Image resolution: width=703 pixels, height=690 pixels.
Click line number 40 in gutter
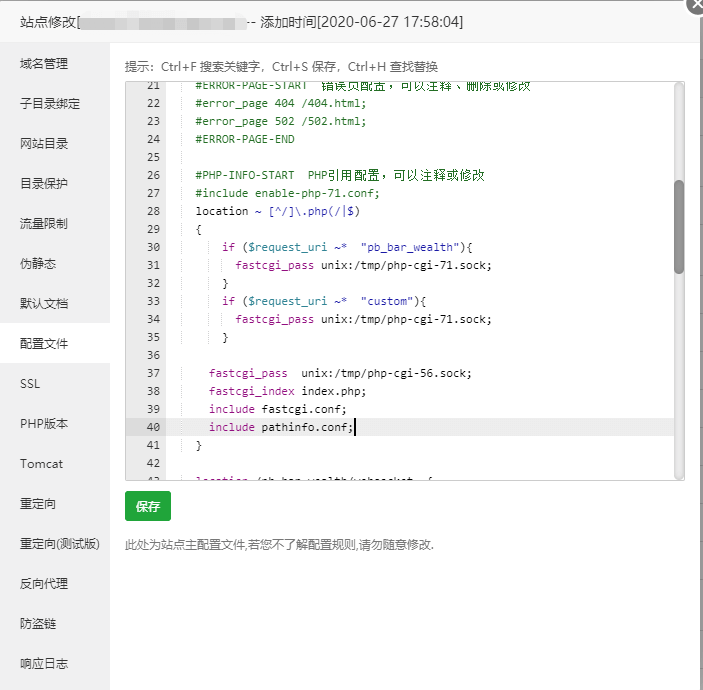click(x=153, y=427)
